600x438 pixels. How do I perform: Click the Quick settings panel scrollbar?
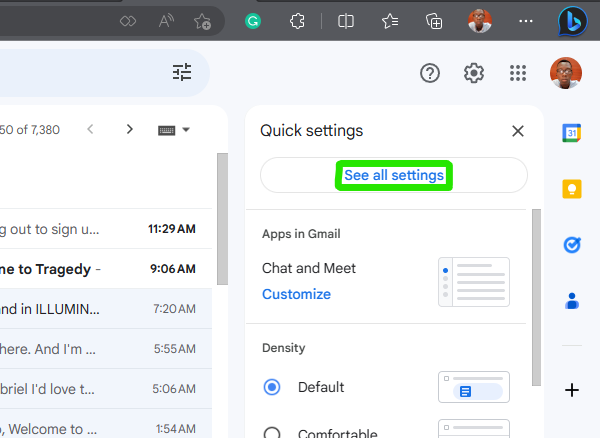pos(536,297)
